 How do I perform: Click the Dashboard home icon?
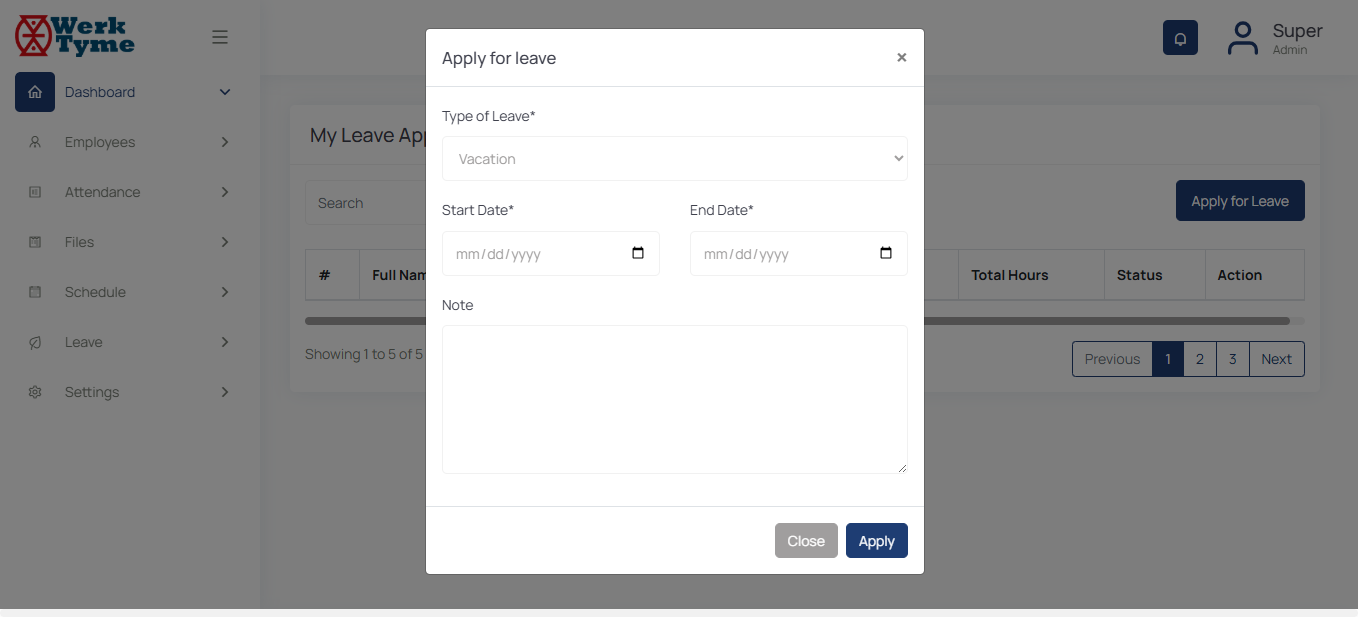(35, 92)
